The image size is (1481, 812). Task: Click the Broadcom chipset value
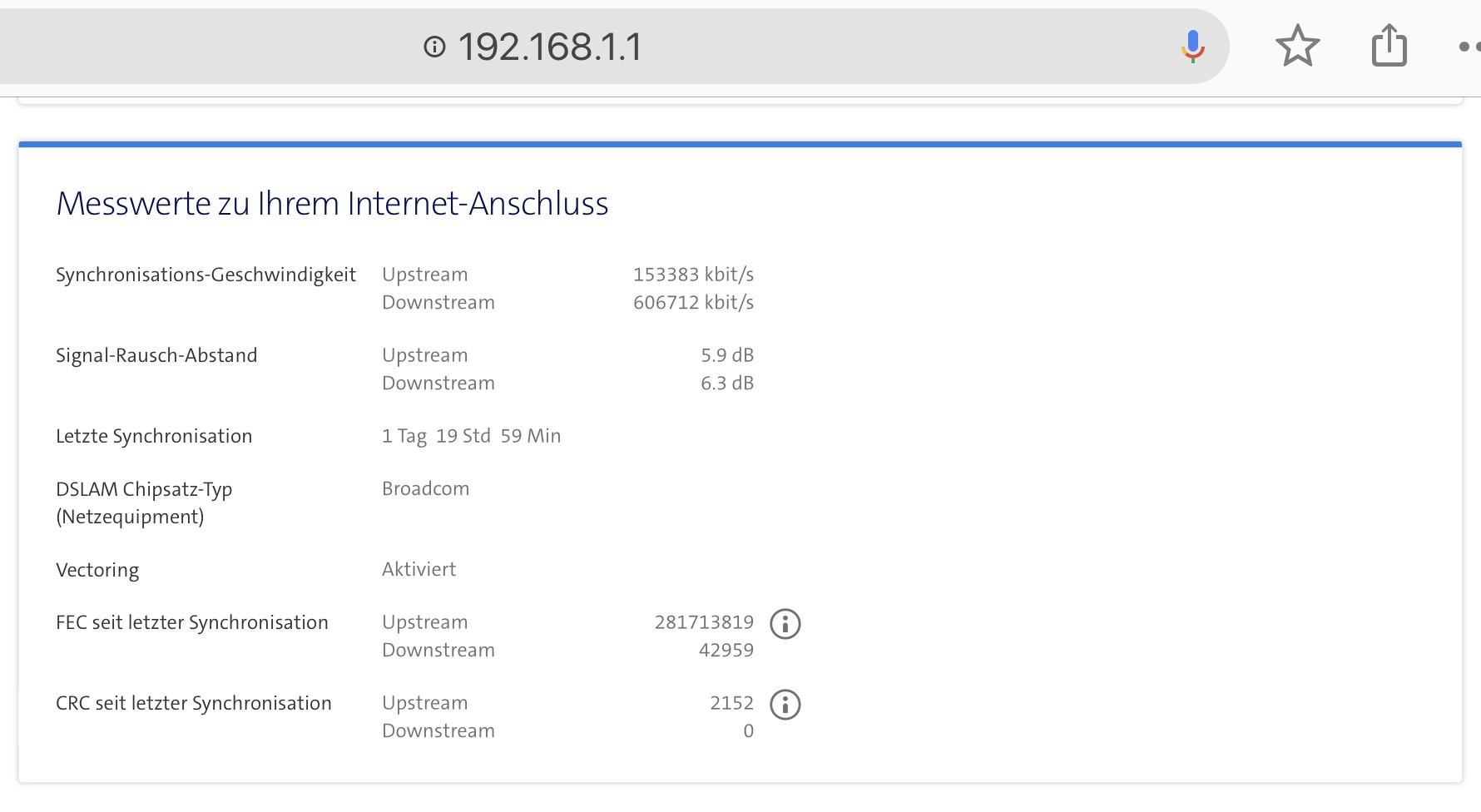(425, 488)
